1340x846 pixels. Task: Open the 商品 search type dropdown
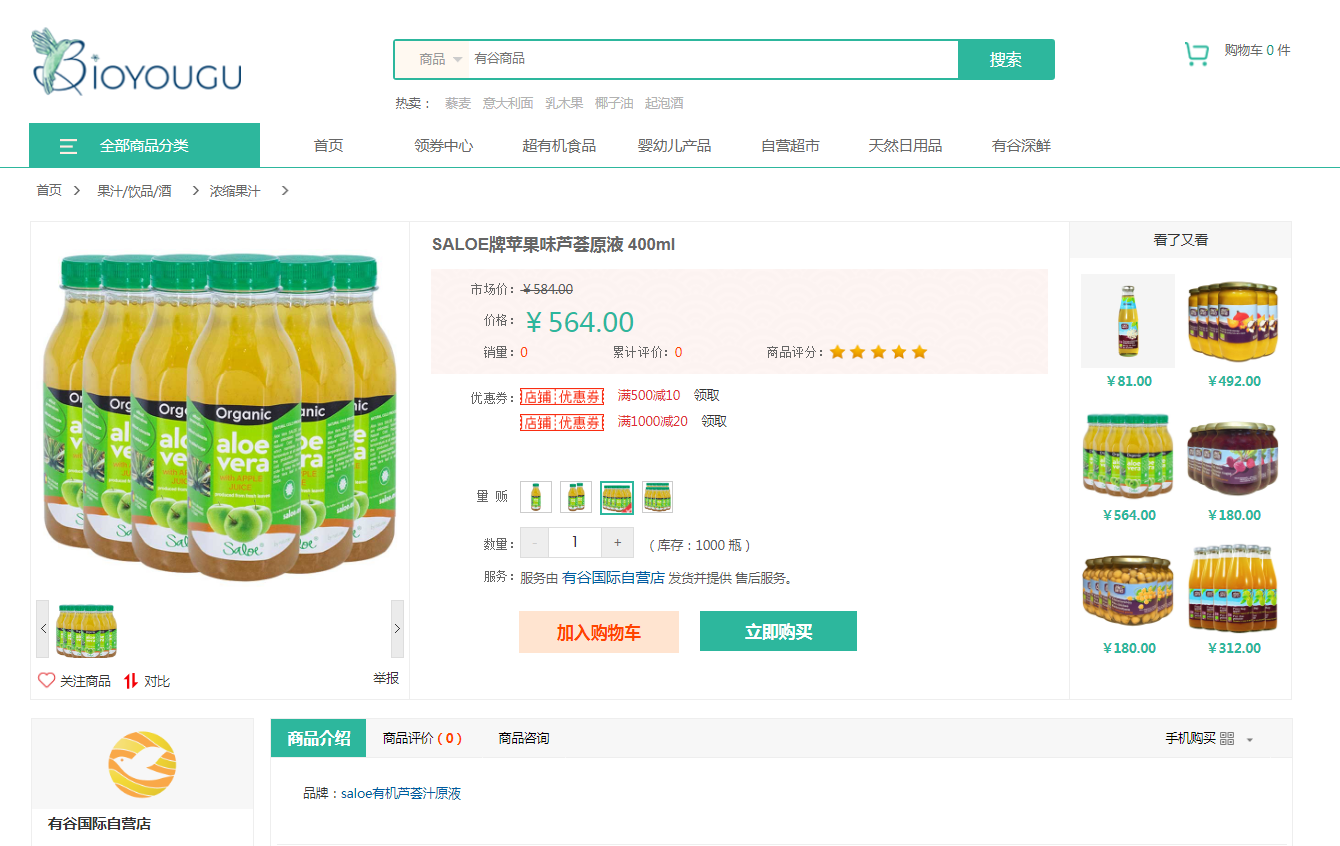440,59
